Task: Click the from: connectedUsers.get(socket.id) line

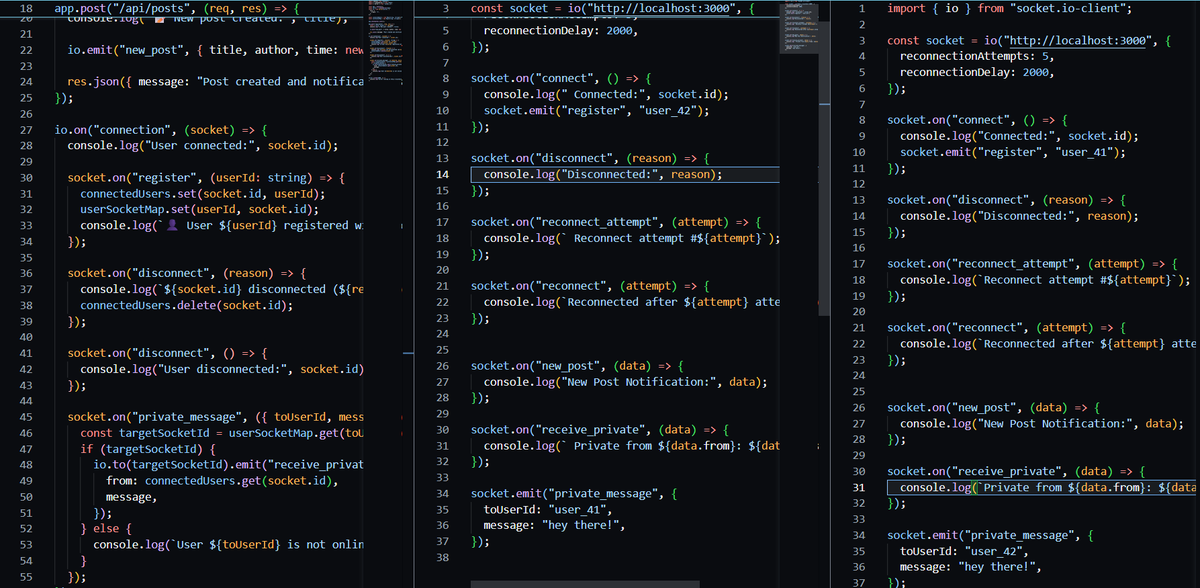Action: (x=222, y=482)
